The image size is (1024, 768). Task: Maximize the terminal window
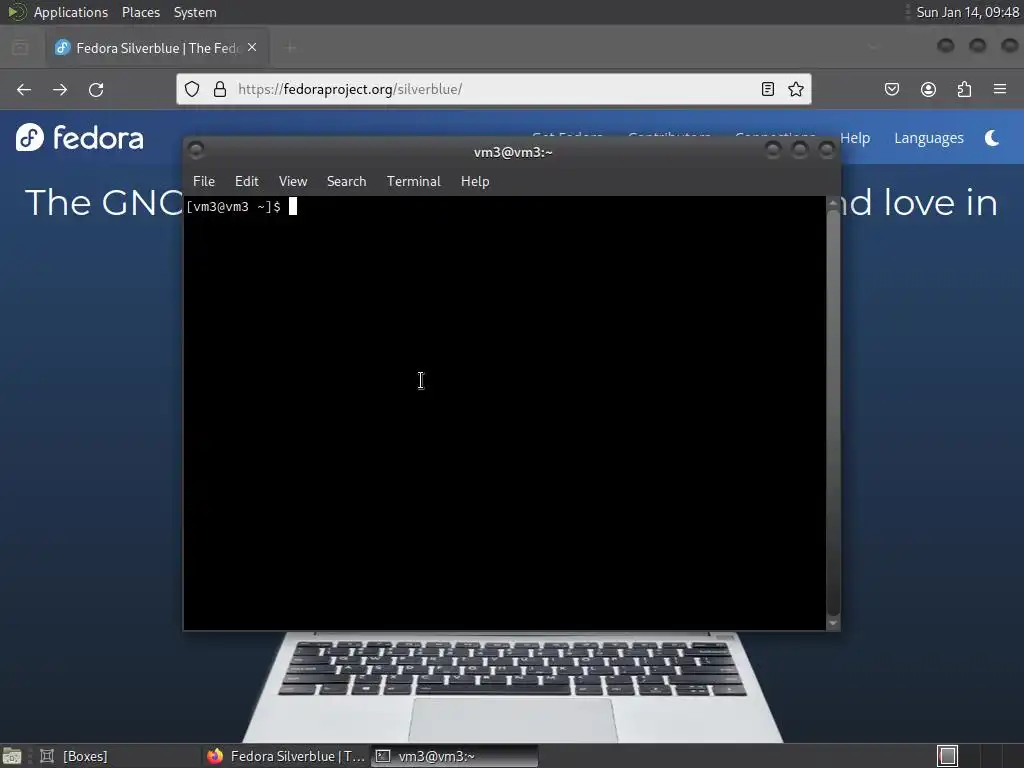tap(799, 151)
